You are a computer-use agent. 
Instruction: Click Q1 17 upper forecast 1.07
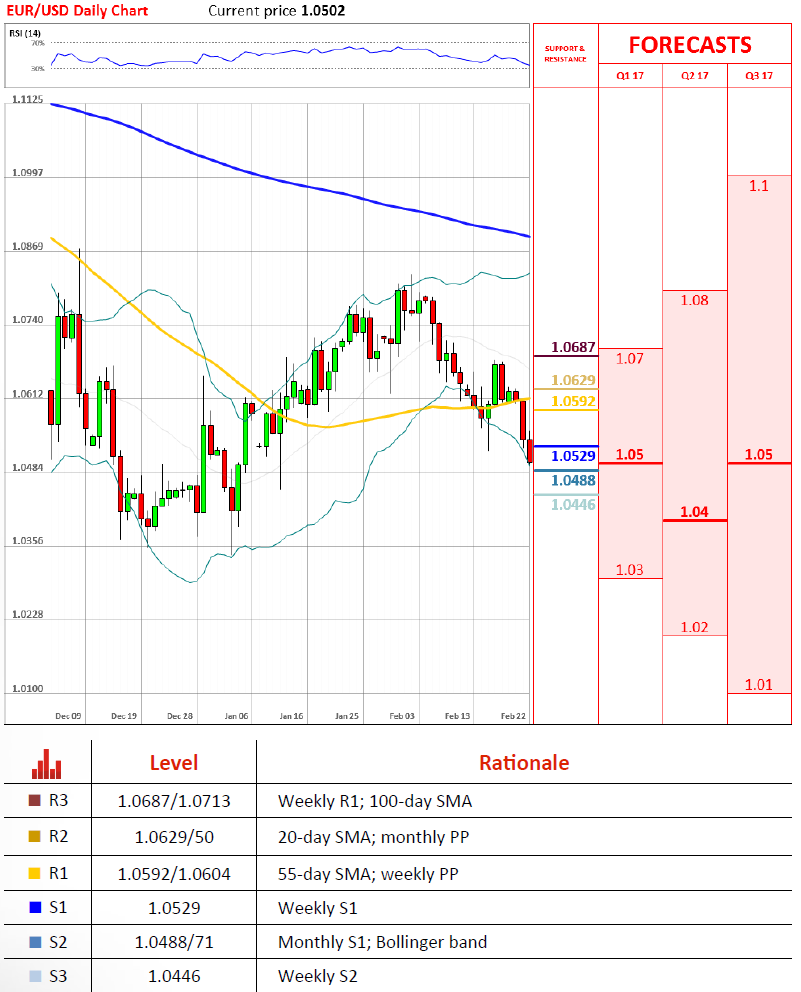630,359
